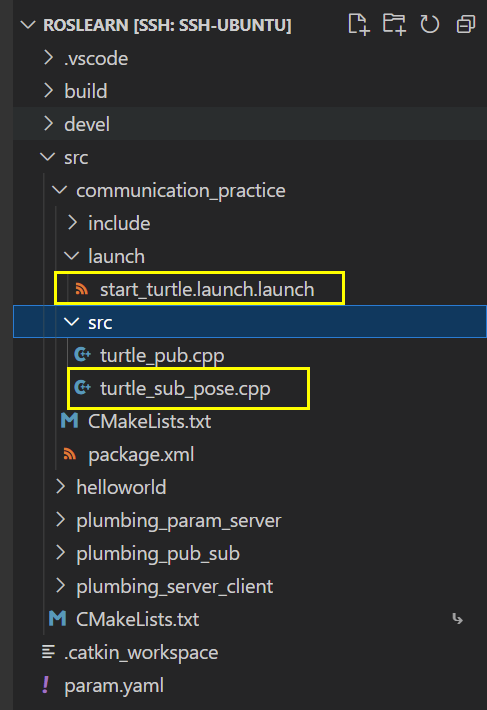Select the plumbing_param_server folder name
Viewport: 487px width, 710px height.
click(x=179, y=521)
